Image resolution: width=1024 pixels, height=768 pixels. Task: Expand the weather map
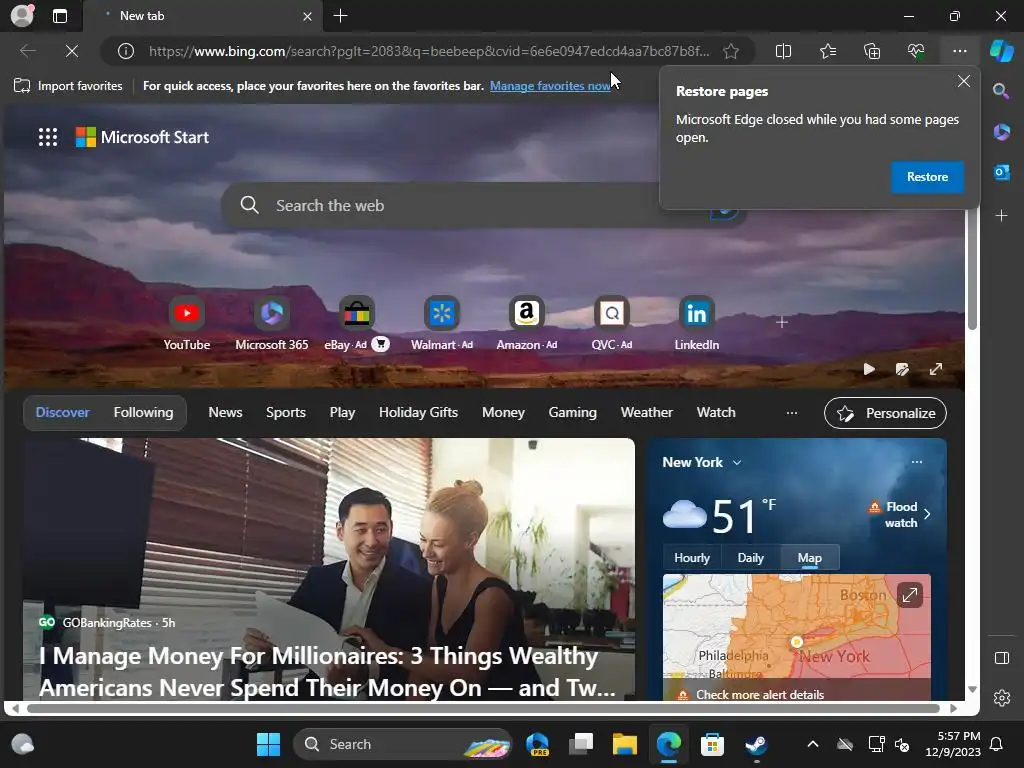[909, 595]
